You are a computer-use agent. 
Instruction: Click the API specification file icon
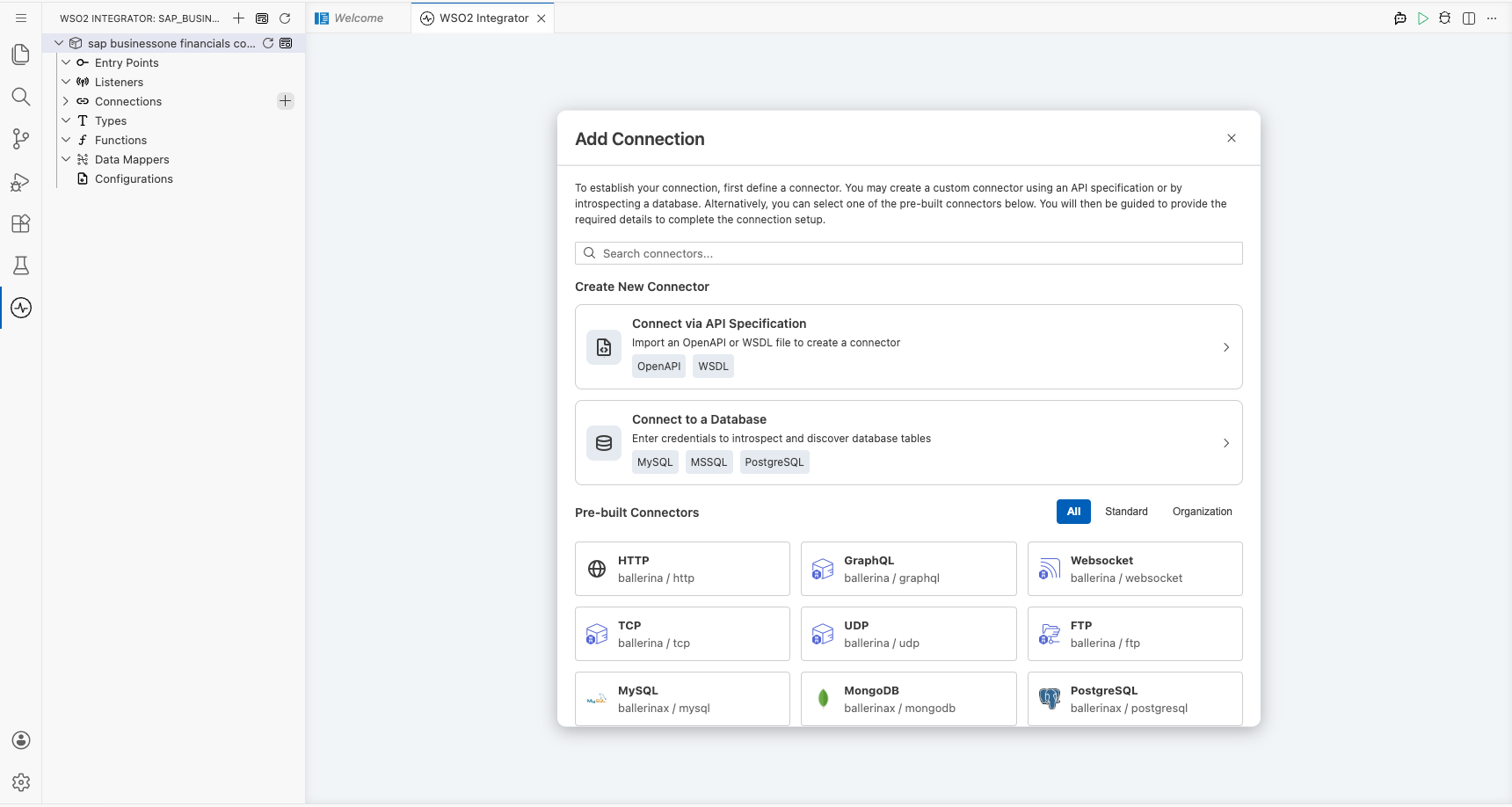click(x=604, y=347)
